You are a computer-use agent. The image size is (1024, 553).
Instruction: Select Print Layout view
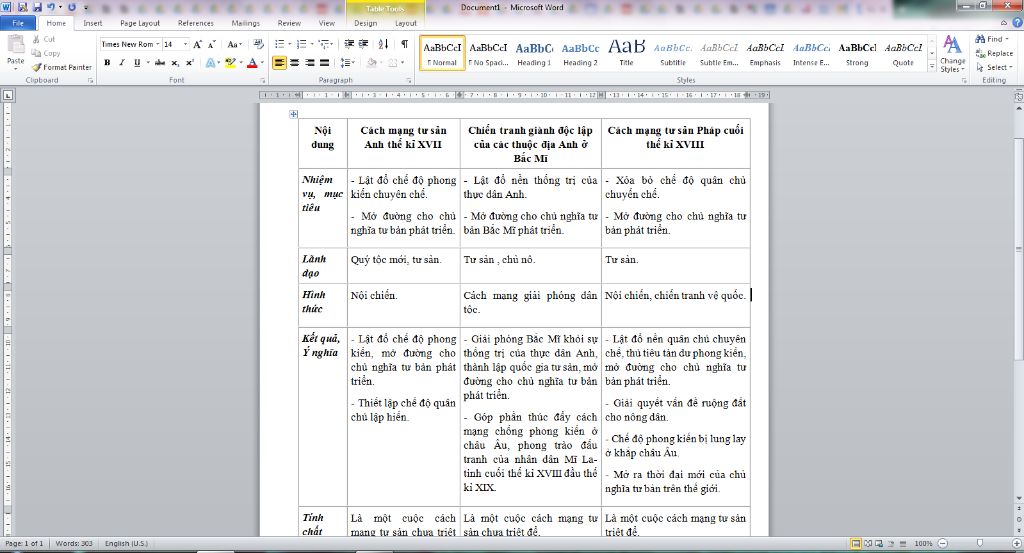point(856,543)
